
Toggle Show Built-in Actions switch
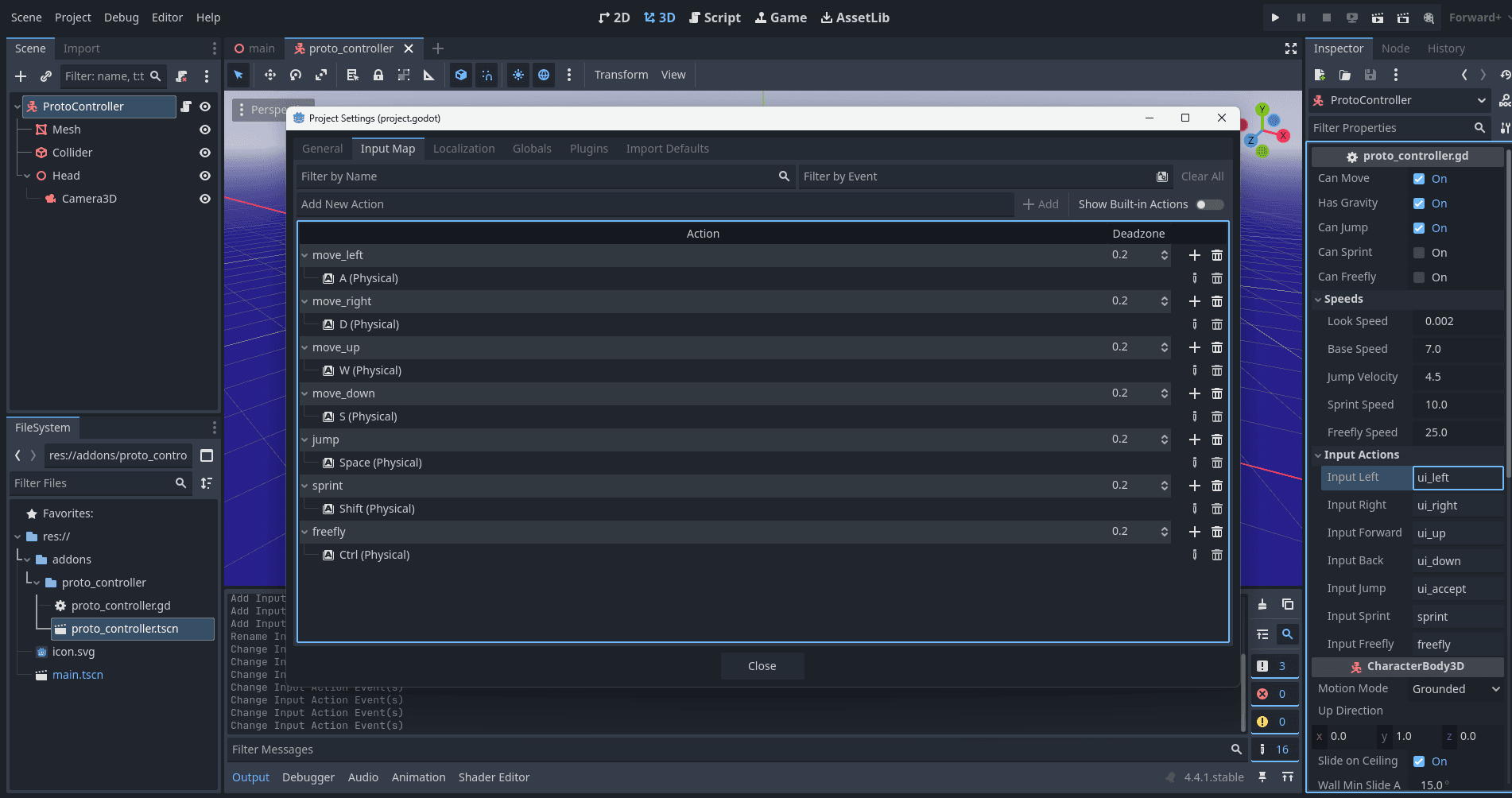click(1209, 204)
